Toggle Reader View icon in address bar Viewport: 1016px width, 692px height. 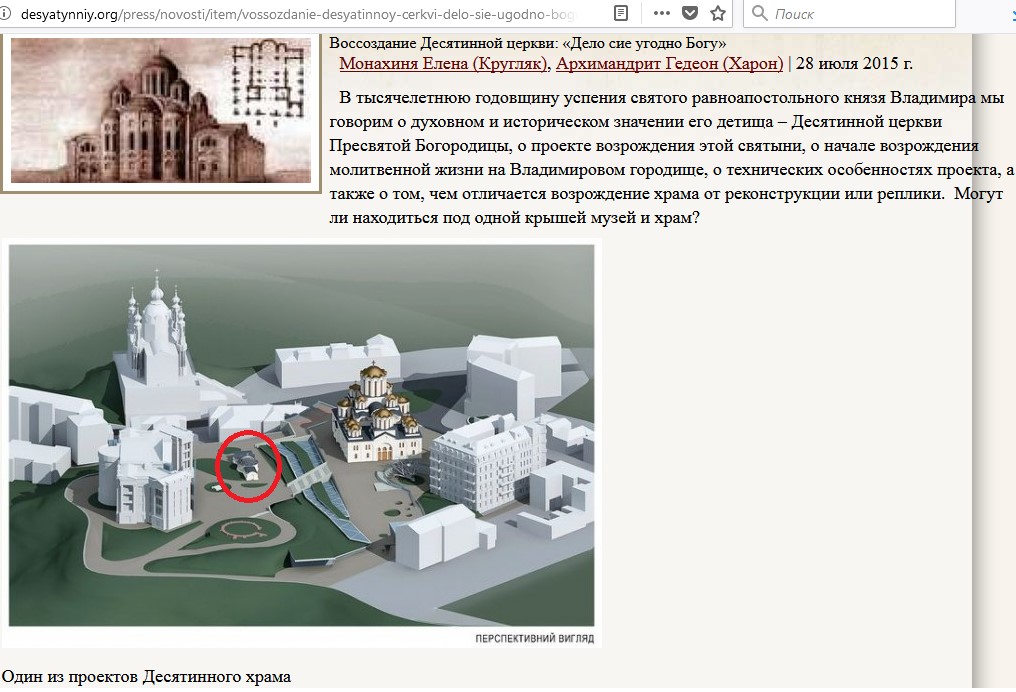621,14
